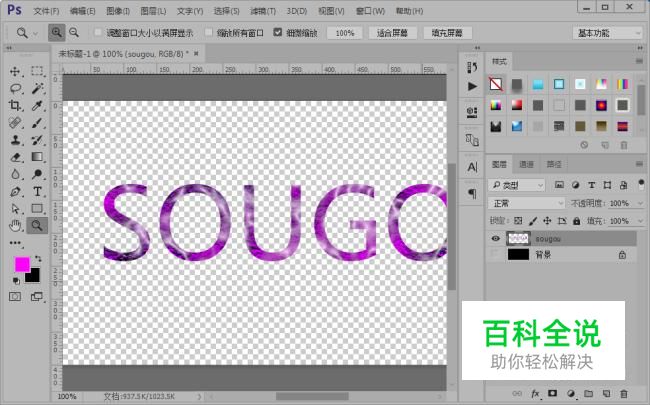Screen dimensions: 650x405
Task: Click the Zoom Out mode icon
Action: pyautogui.click(x=74, y=32)
